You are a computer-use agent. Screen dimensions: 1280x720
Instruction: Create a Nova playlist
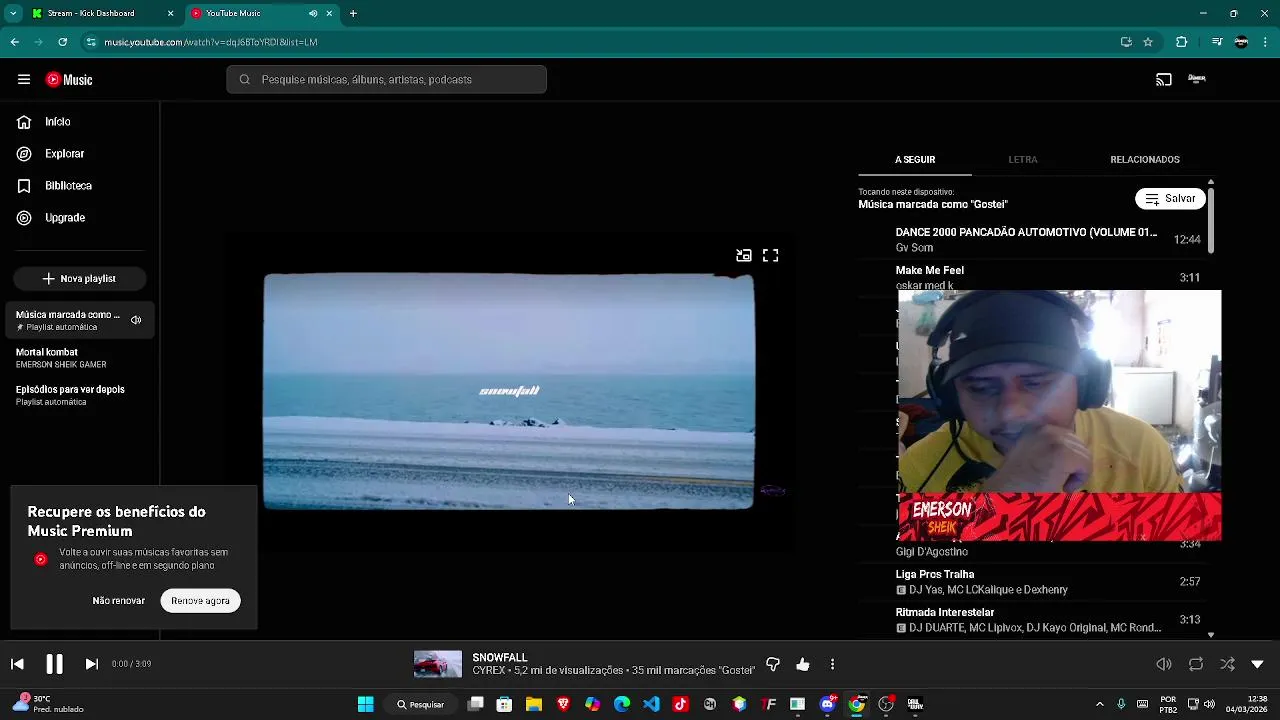tap(80, 279)
